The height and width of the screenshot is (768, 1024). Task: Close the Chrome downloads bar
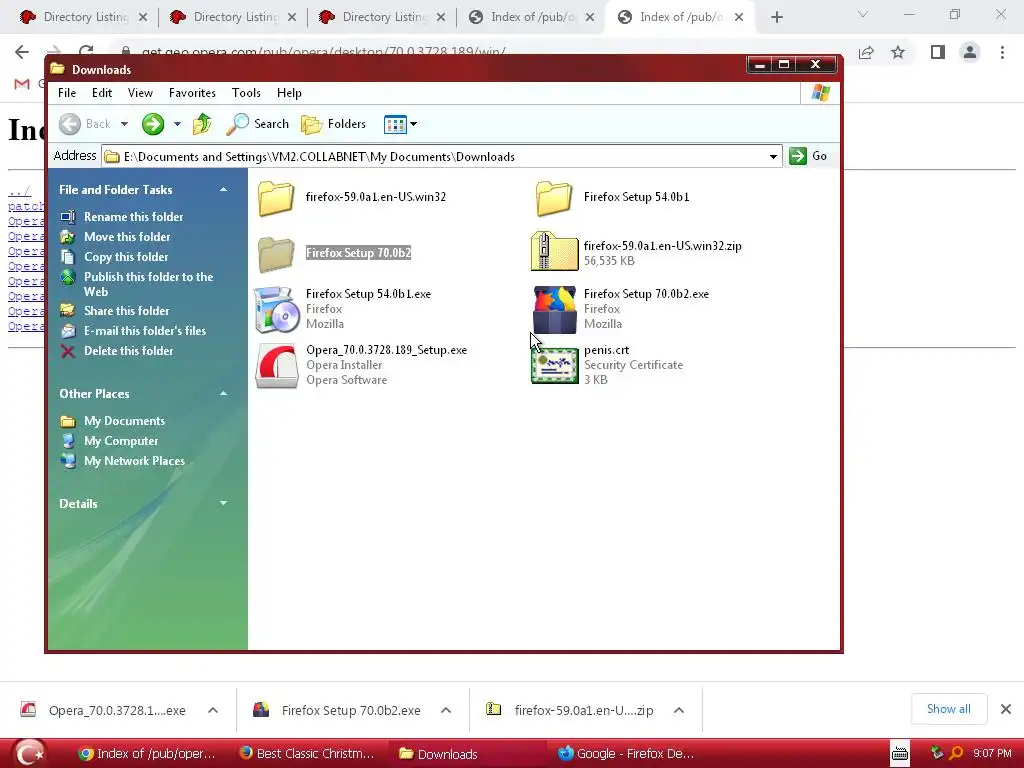(1006, 709)
